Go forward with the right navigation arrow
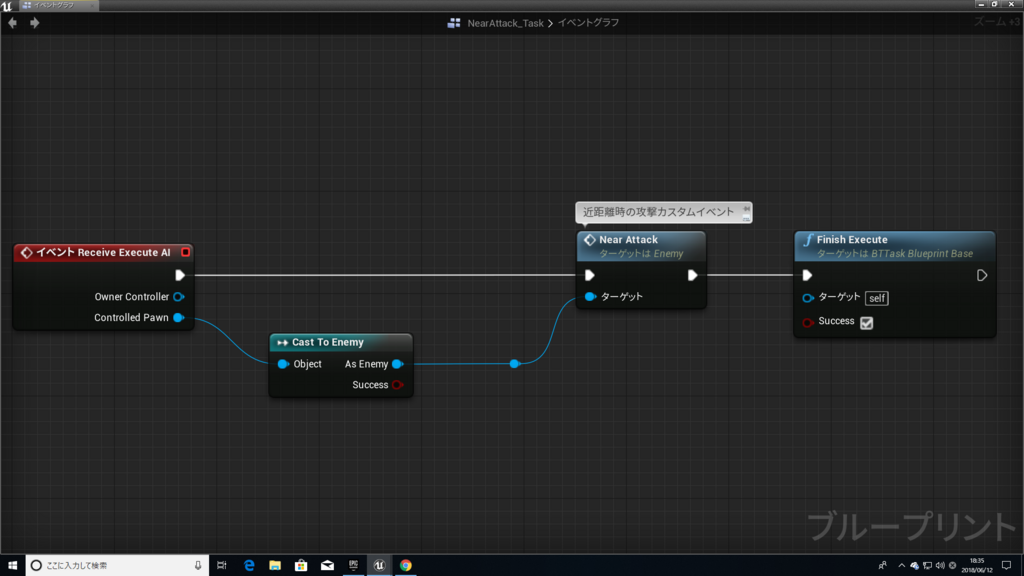Viewport: 1024px width, 576px height. coord(35,23)
